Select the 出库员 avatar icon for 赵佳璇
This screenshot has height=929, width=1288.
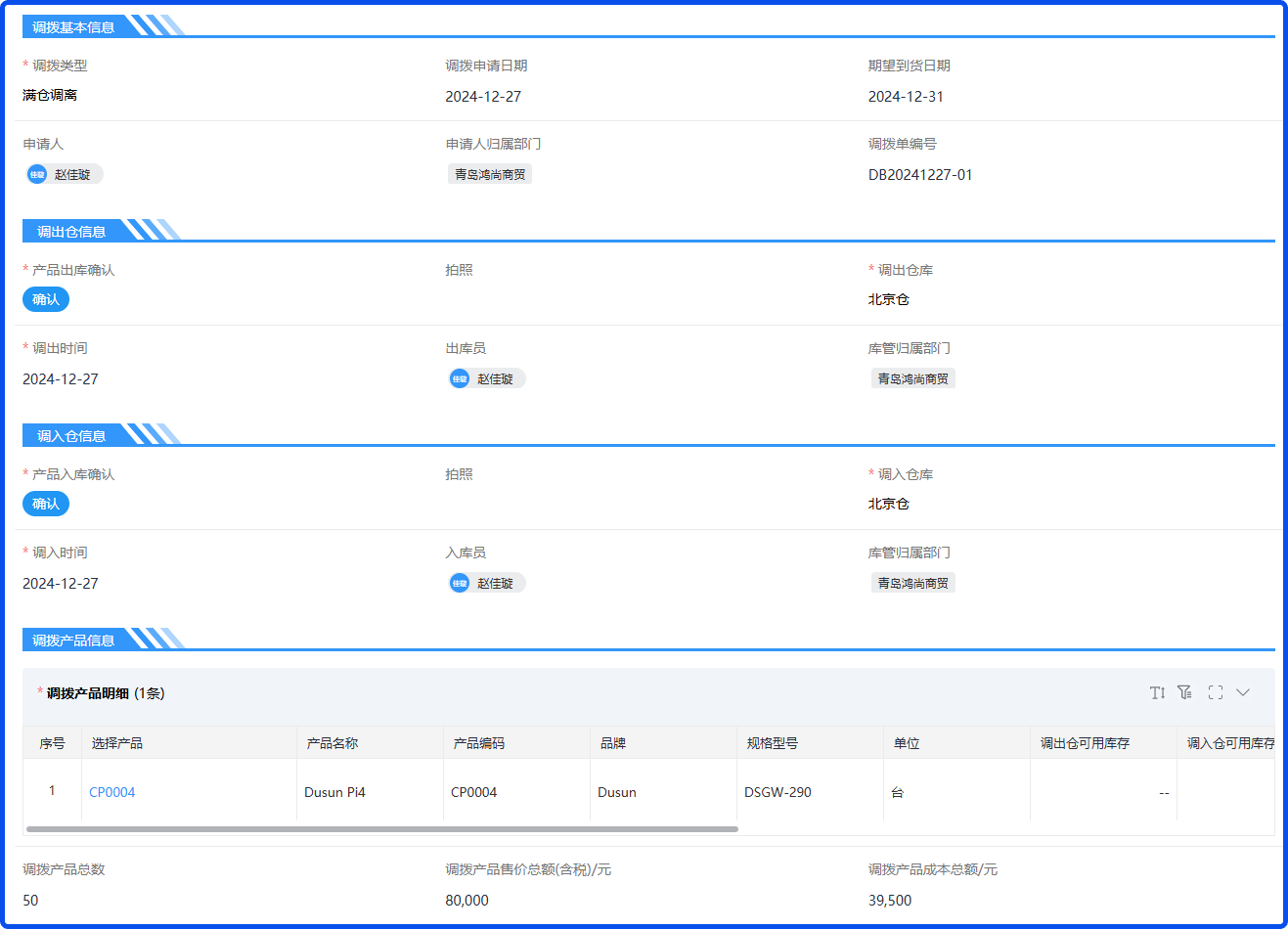(460, 378)
